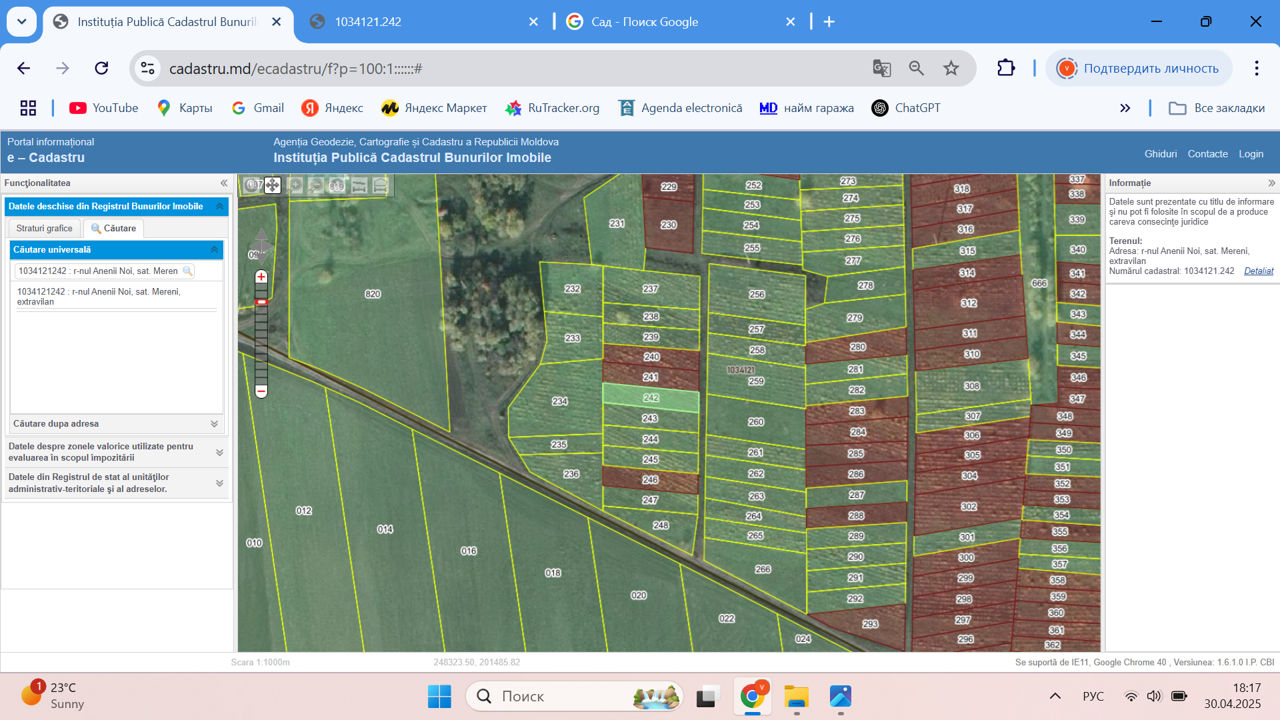This screenshot has height=720, width=1280.
Task: Click parcel 260 on the map
Action: point(756,422)
